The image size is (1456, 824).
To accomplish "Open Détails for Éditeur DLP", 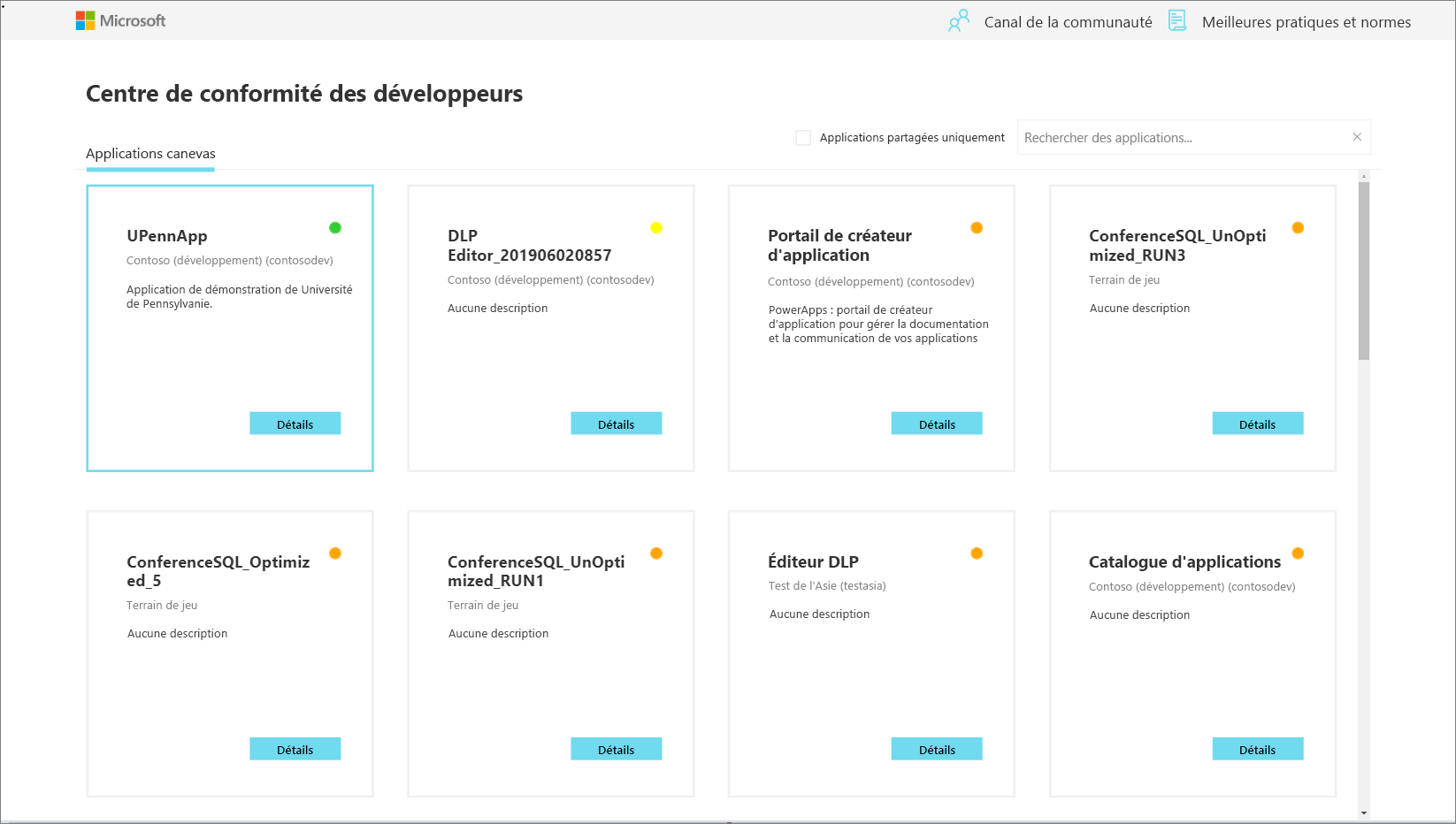I will pyautogui.click(x=937, y=749).
